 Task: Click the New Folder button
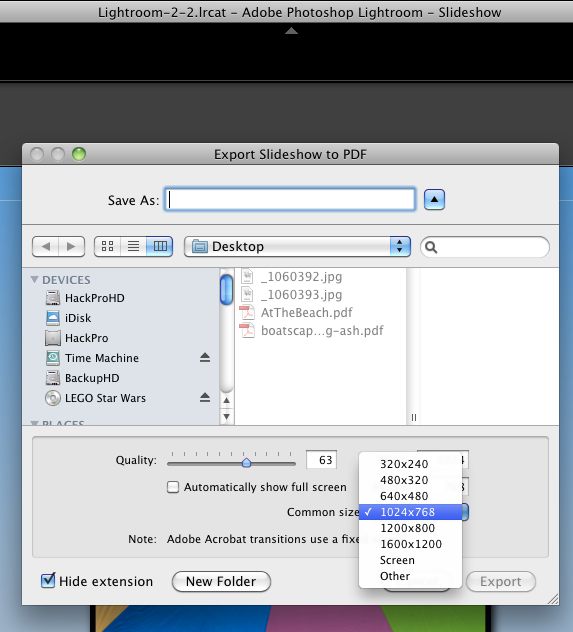tap(221, 581)
